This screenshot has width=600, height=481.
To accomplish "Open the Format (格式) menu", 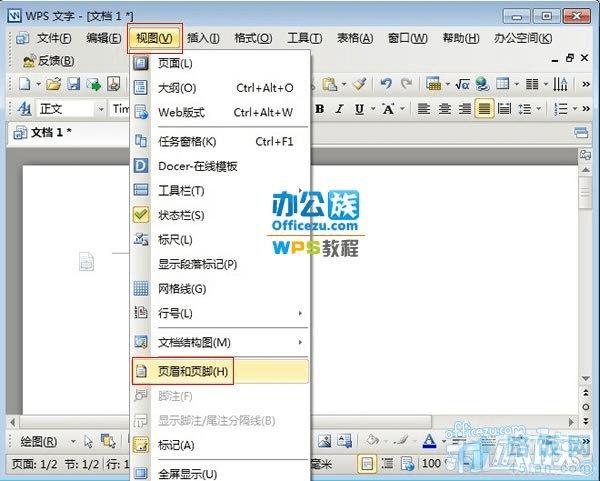I will tap(253, 38).
